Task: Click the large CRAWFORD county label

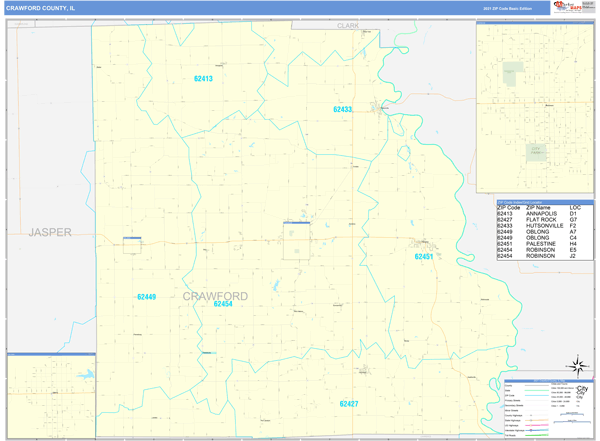Action: [215, 296]
